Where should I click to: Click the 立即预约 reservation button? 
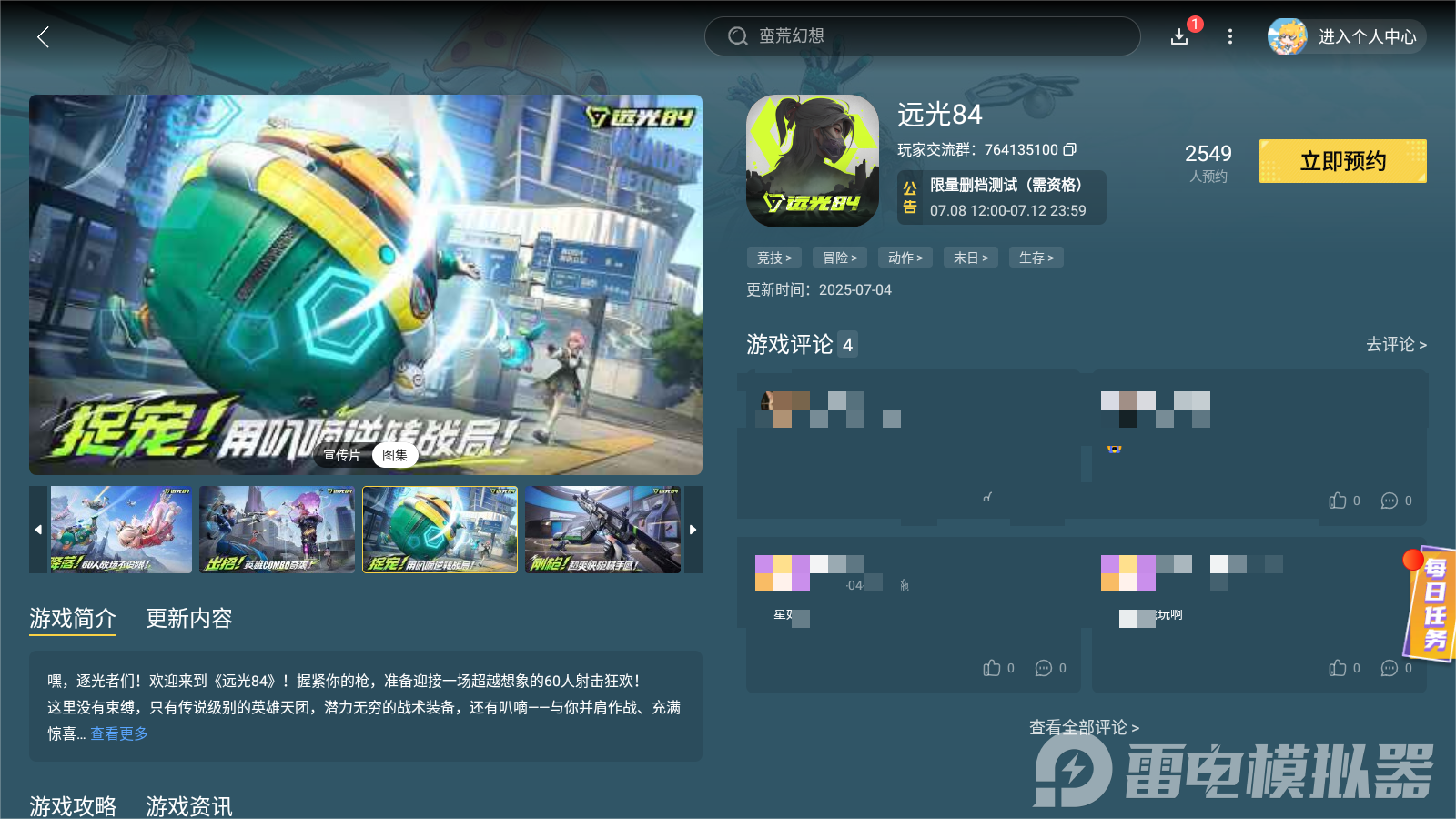pyautogui.click(x=1342, y=161)
